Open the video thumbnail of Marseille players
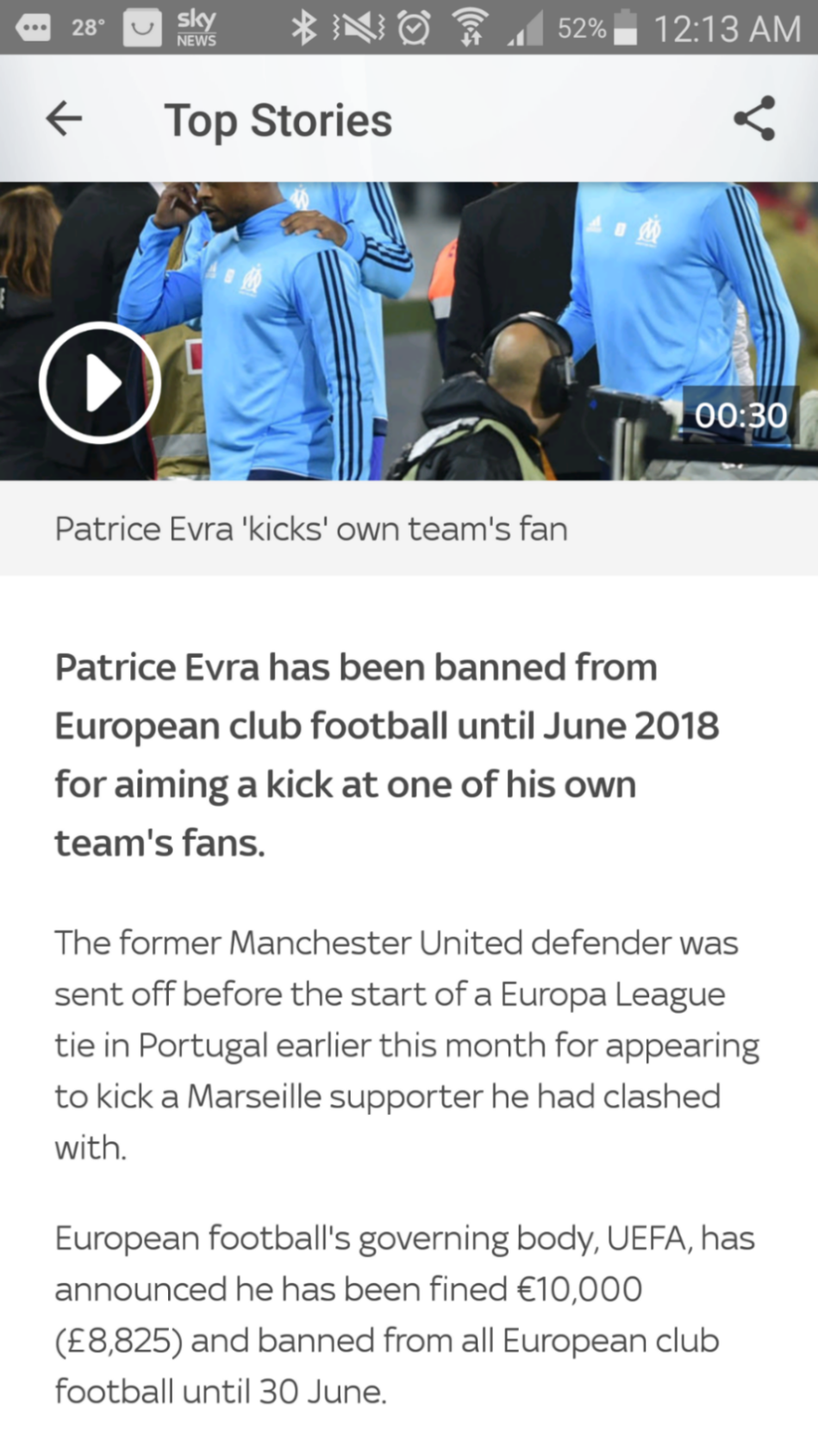The height and width of the screenshot is (1456, 818). [409, 331]
